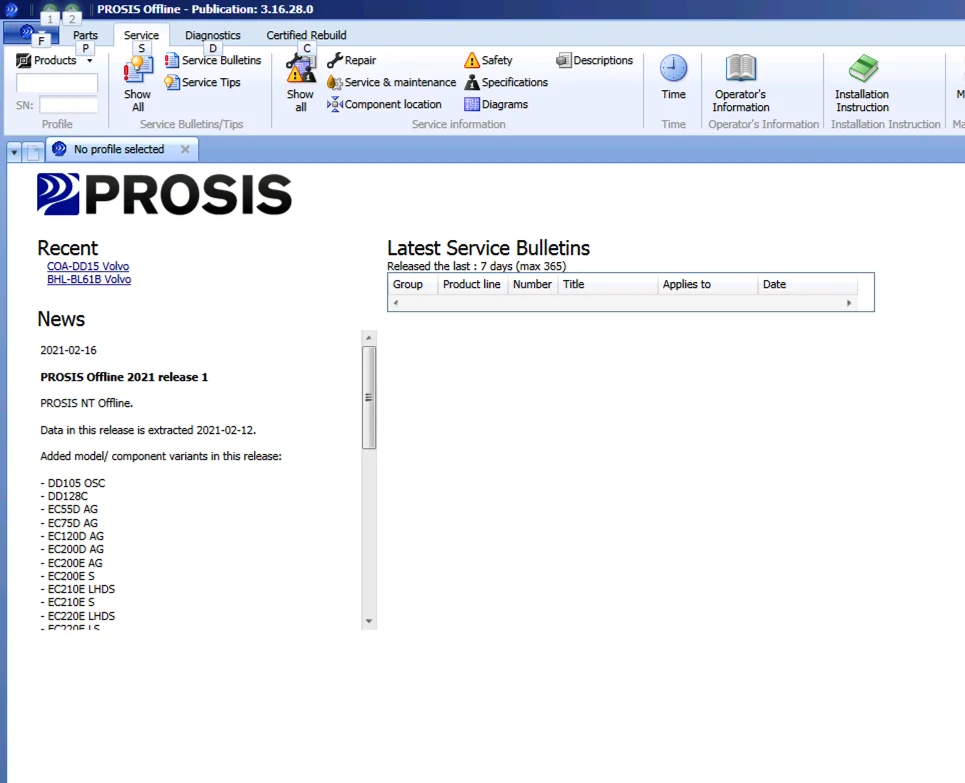Click news date 2021-02-16
The width and height of the screenshot is (965, 783).
(x=68, y=350)
